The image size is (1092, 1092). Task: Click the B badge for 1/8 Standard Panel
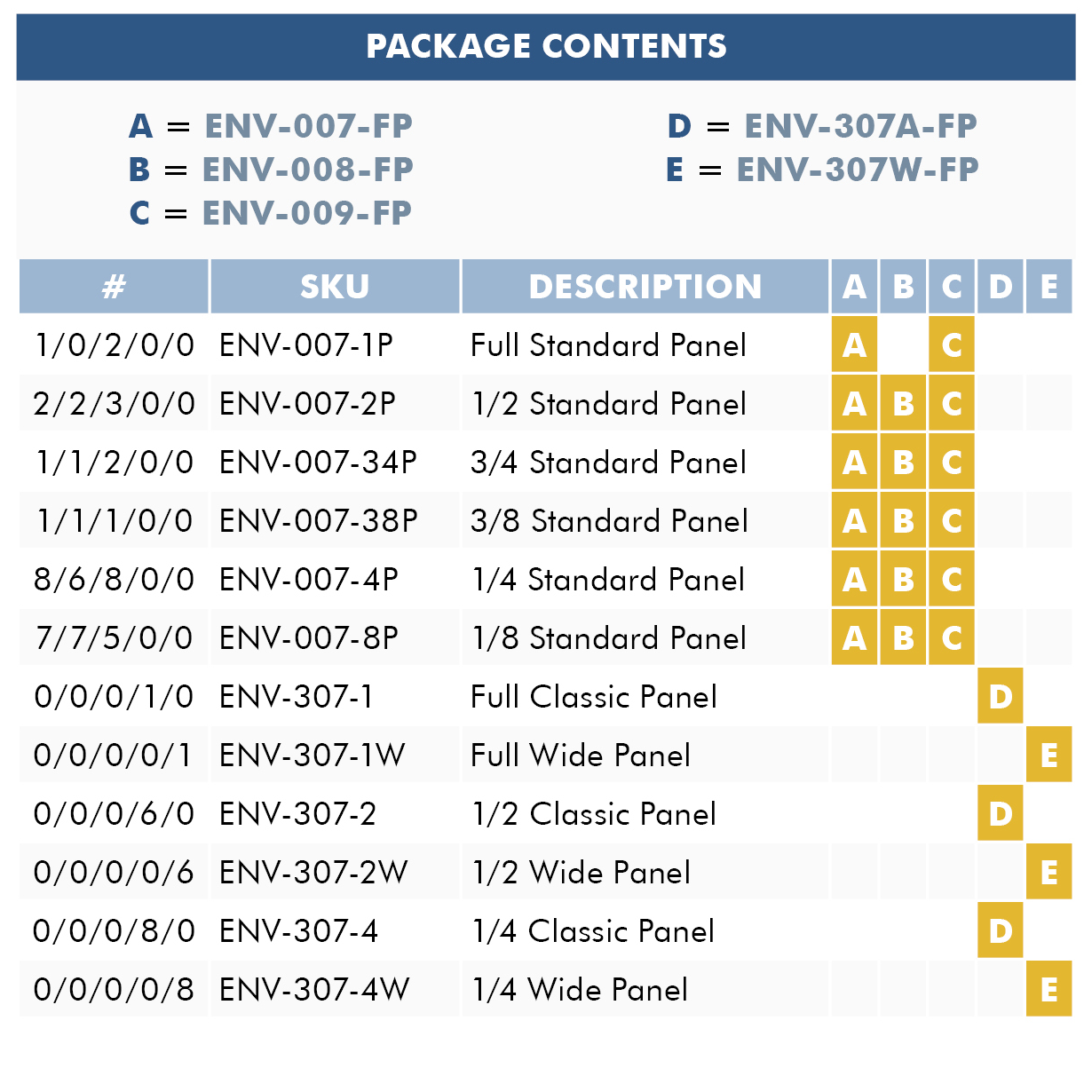903,637
